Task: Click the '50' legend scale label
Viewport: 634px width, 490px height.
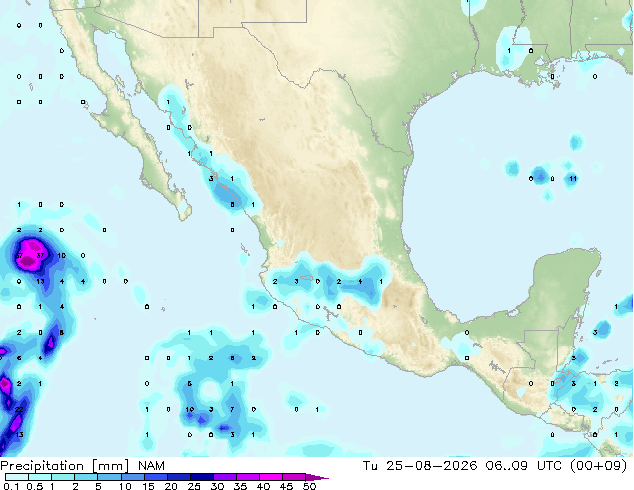Action: coord(309,486)
